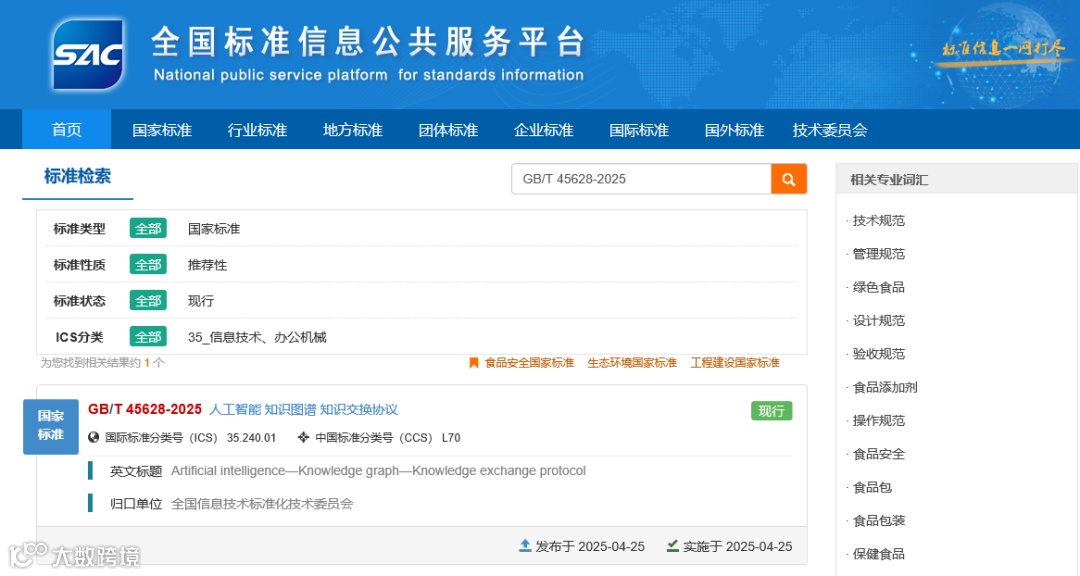Click the 为您找到相关结果约 1 个 text

(102, 362)
